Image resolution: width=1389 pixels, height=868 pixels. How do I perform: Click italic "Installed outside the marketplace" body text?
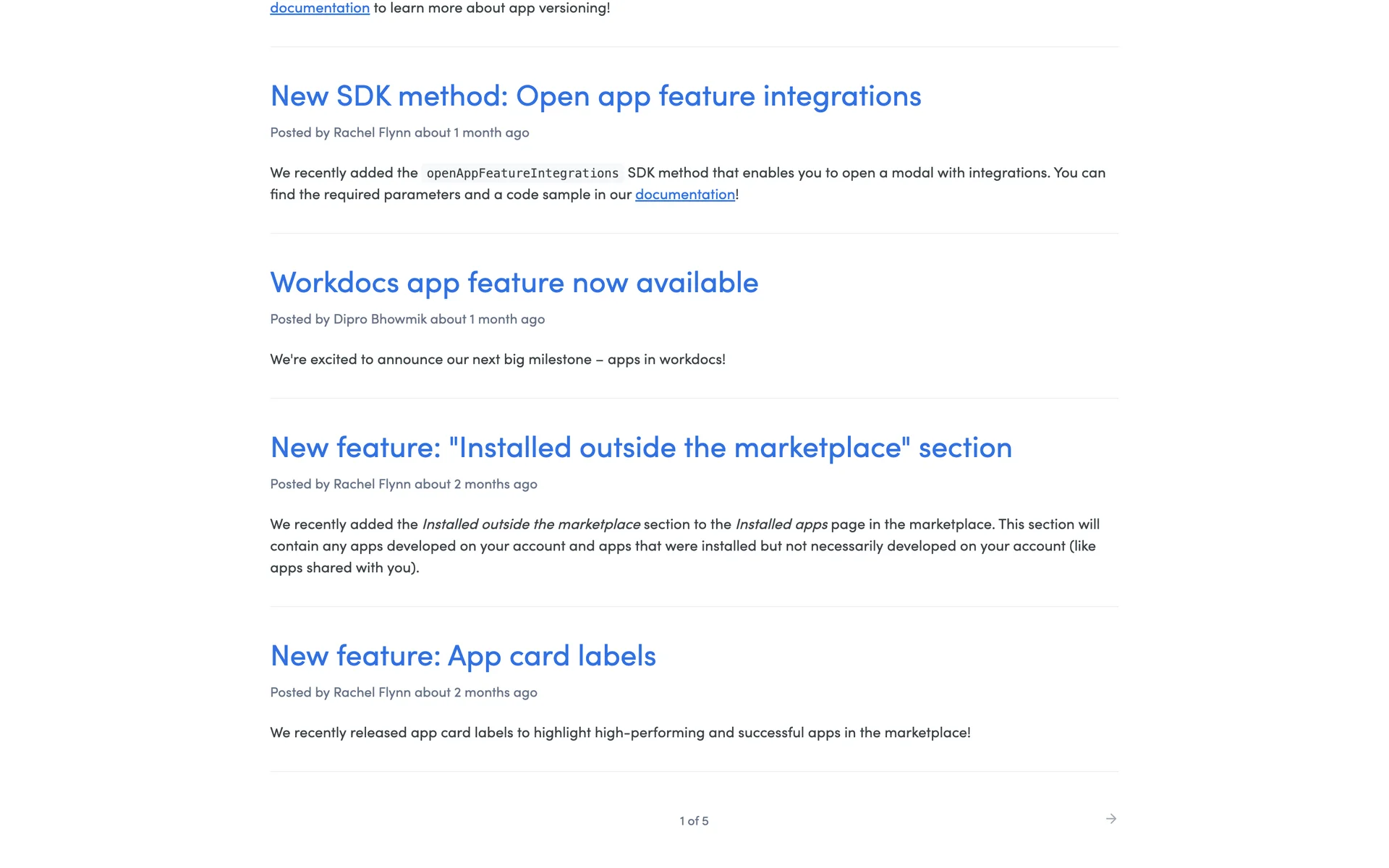(x=531, y=524)
